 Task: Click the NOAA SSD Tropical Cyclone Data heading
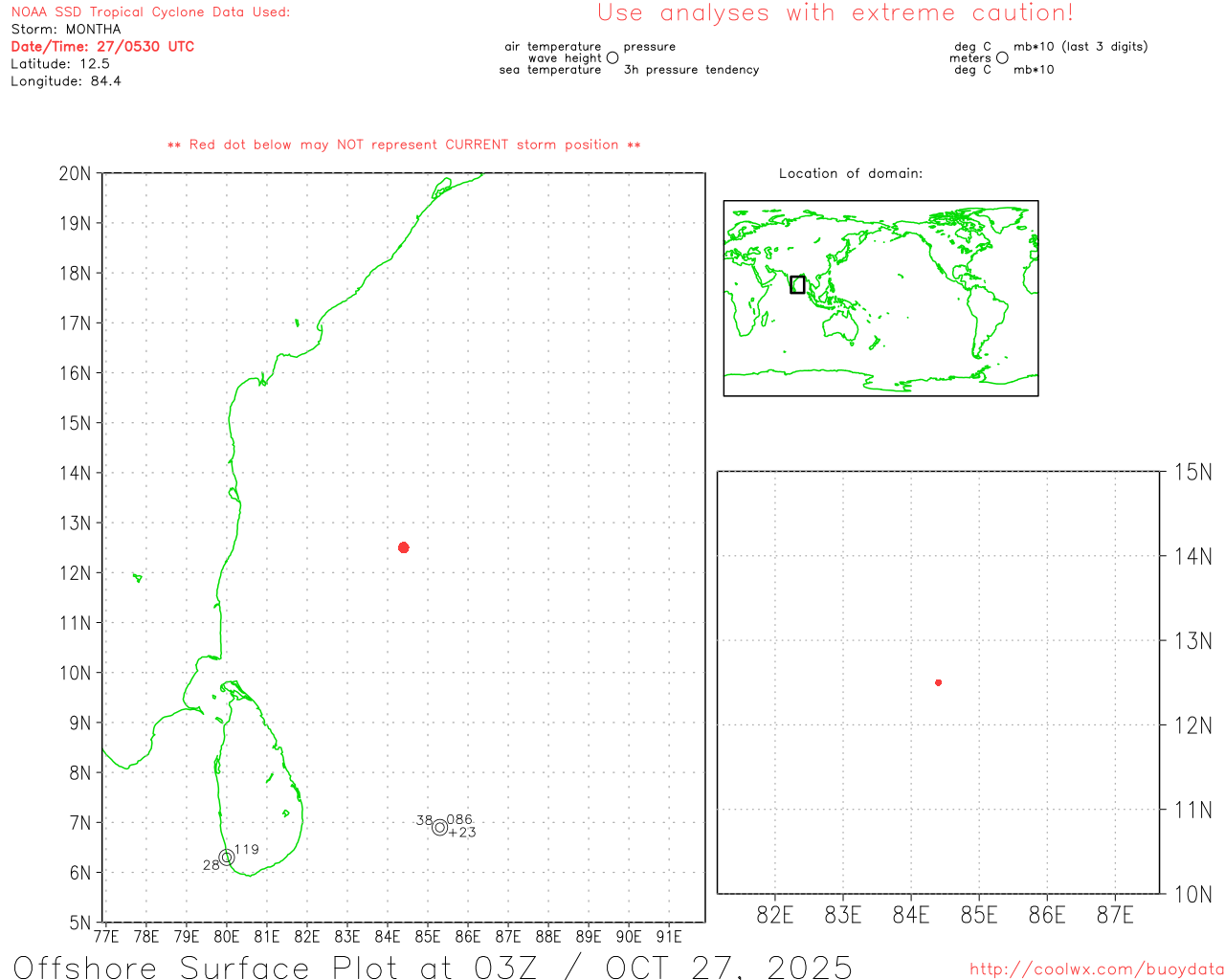(x=150, y=12)
